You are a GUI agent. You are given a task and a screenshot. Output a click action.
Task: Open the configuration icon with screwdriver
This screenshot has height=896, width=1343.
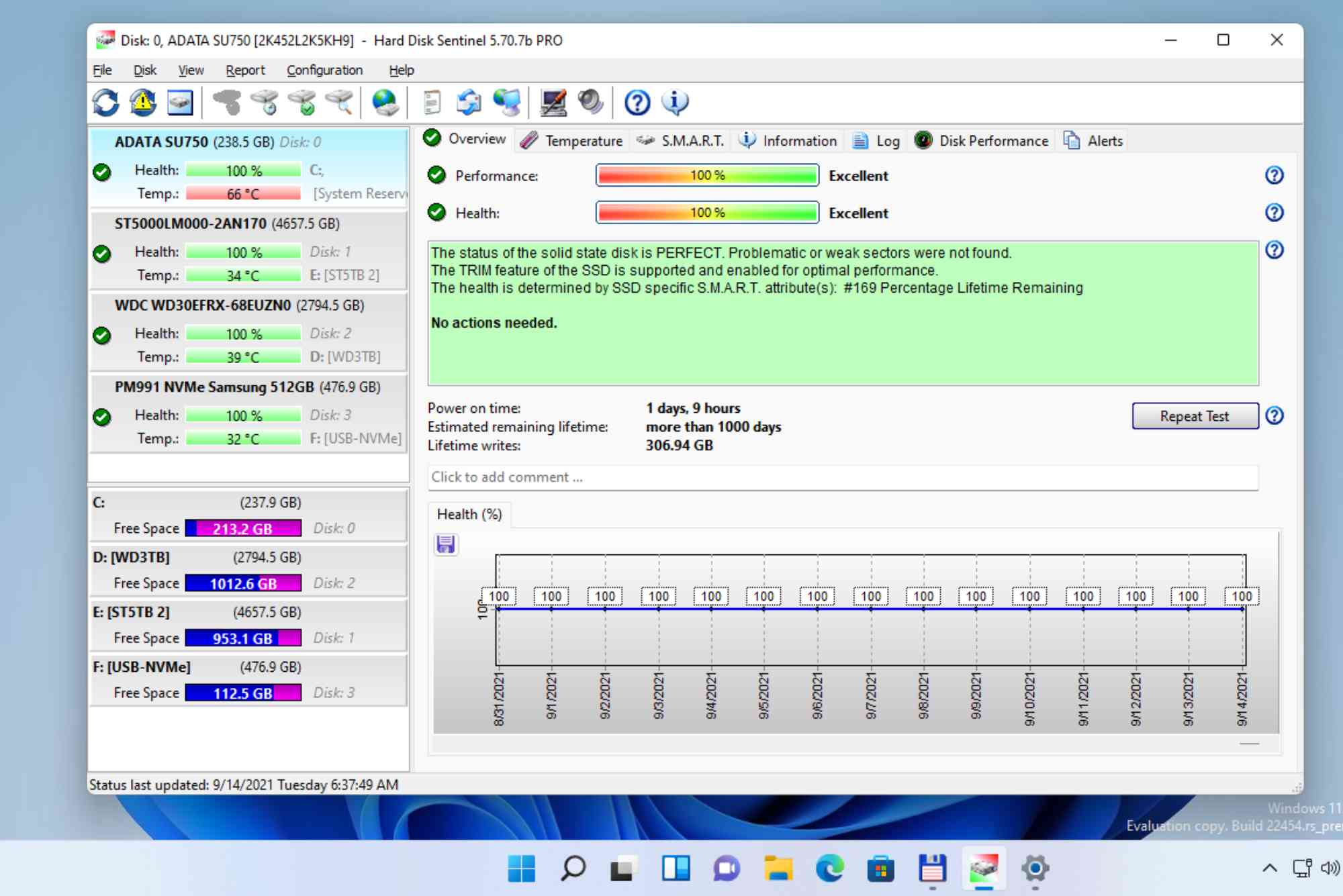coord(553,103)
